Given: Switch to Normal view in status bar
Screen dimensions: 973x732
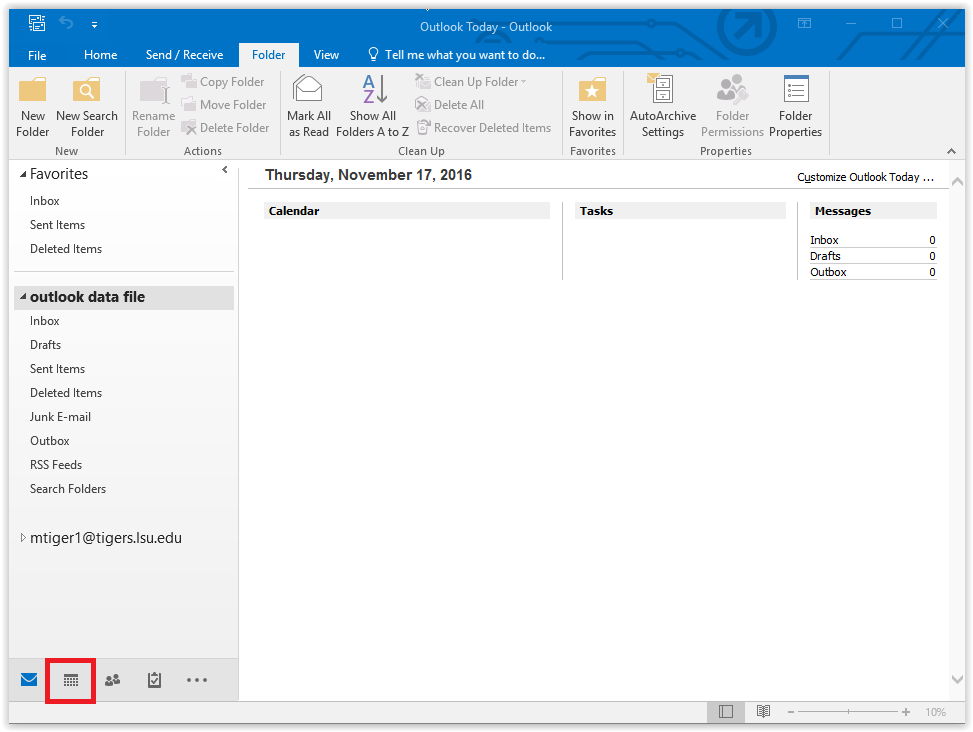Looking at the screenshot, I should tap(725, 712).
